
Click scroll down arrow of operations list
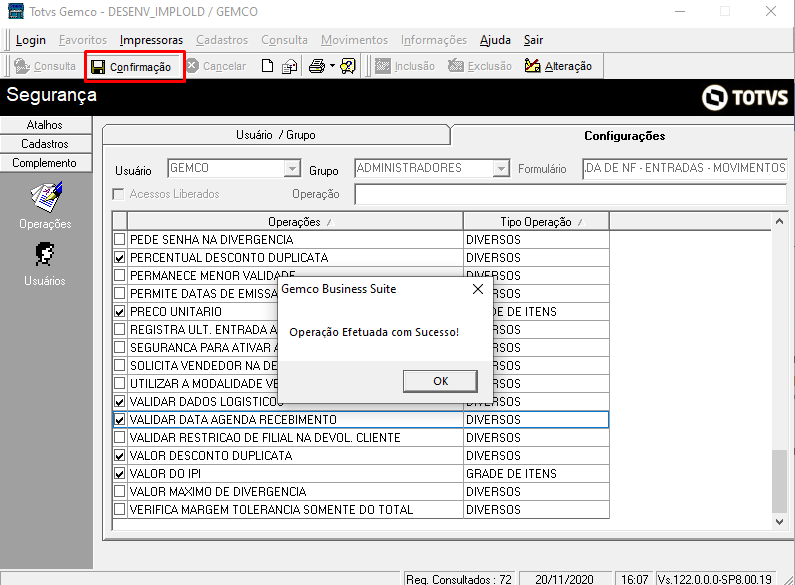click(x=779, y=522)
